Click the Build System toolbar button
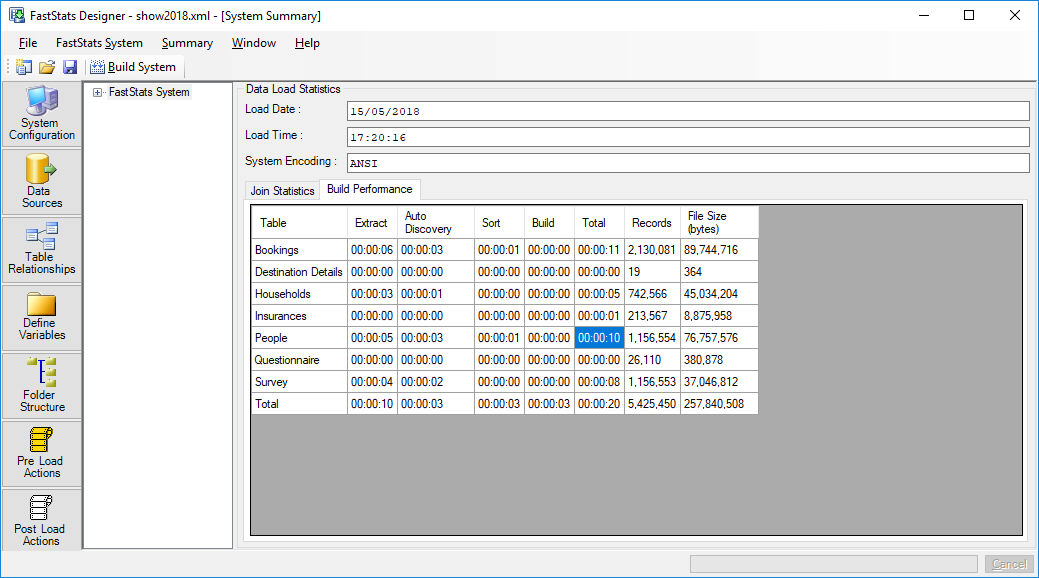 pos(133,67)
